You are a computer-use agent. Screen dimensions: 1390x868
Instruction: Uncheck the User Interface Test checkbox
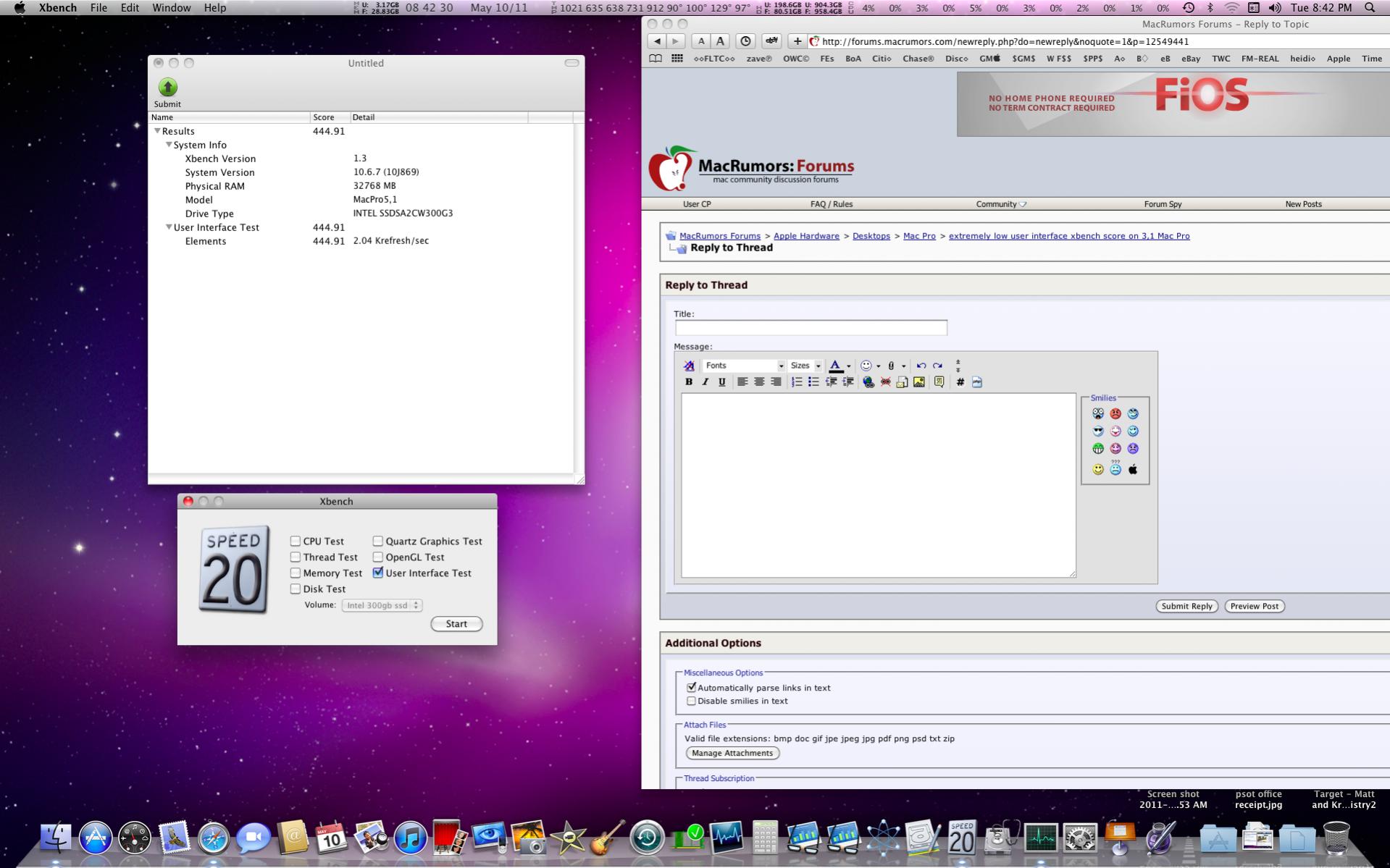tap(378, 573)
